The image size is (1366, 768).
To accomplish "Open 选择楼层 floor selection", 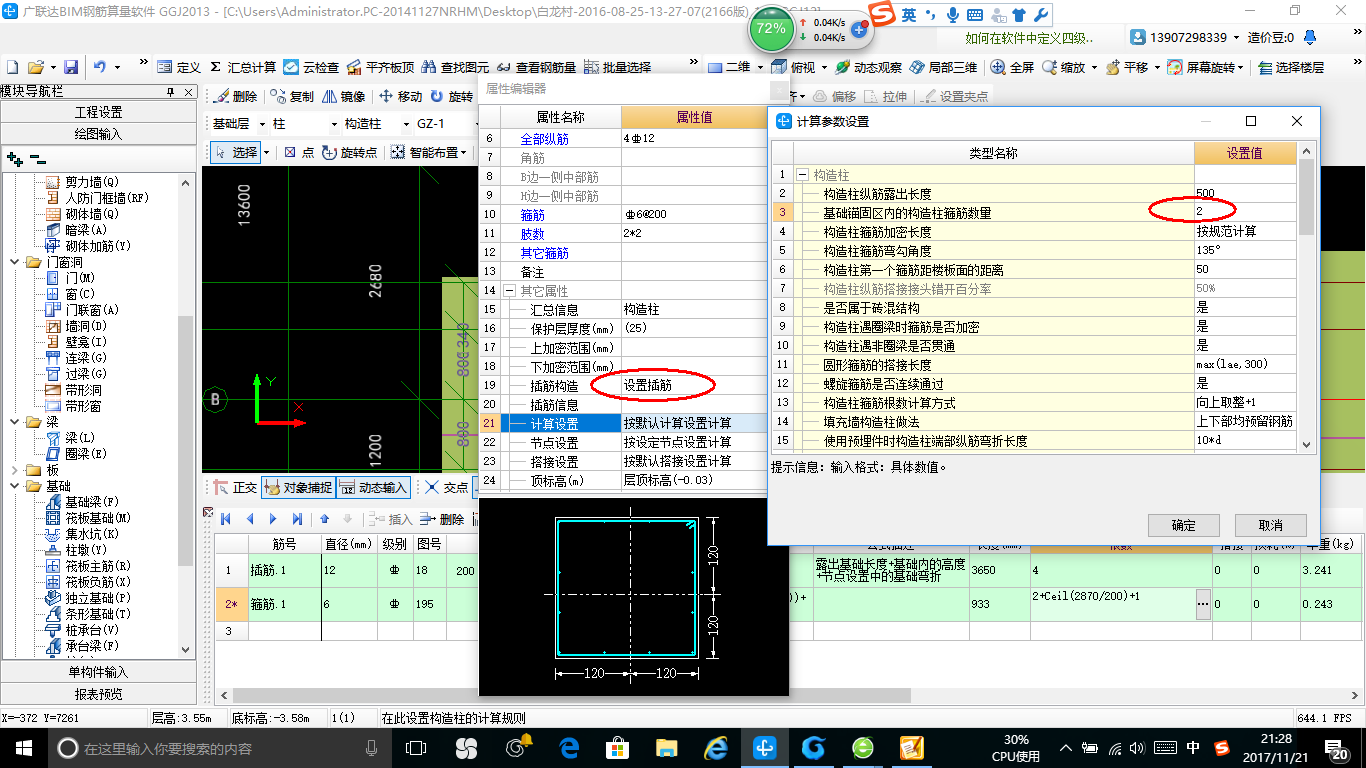I will 1291,67.
